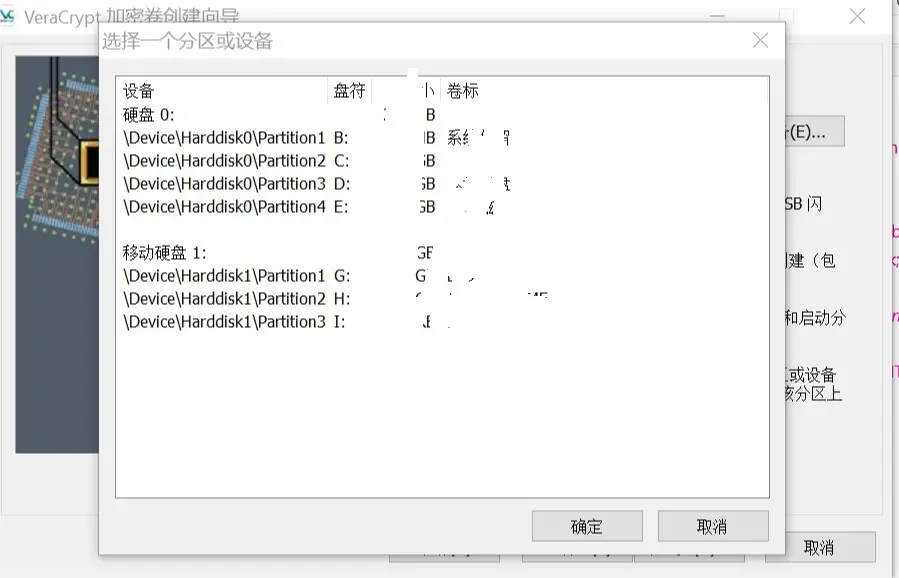899x578 pixels.
Task: Select the 移动硬盘 1: row
Action: [442, 252]
